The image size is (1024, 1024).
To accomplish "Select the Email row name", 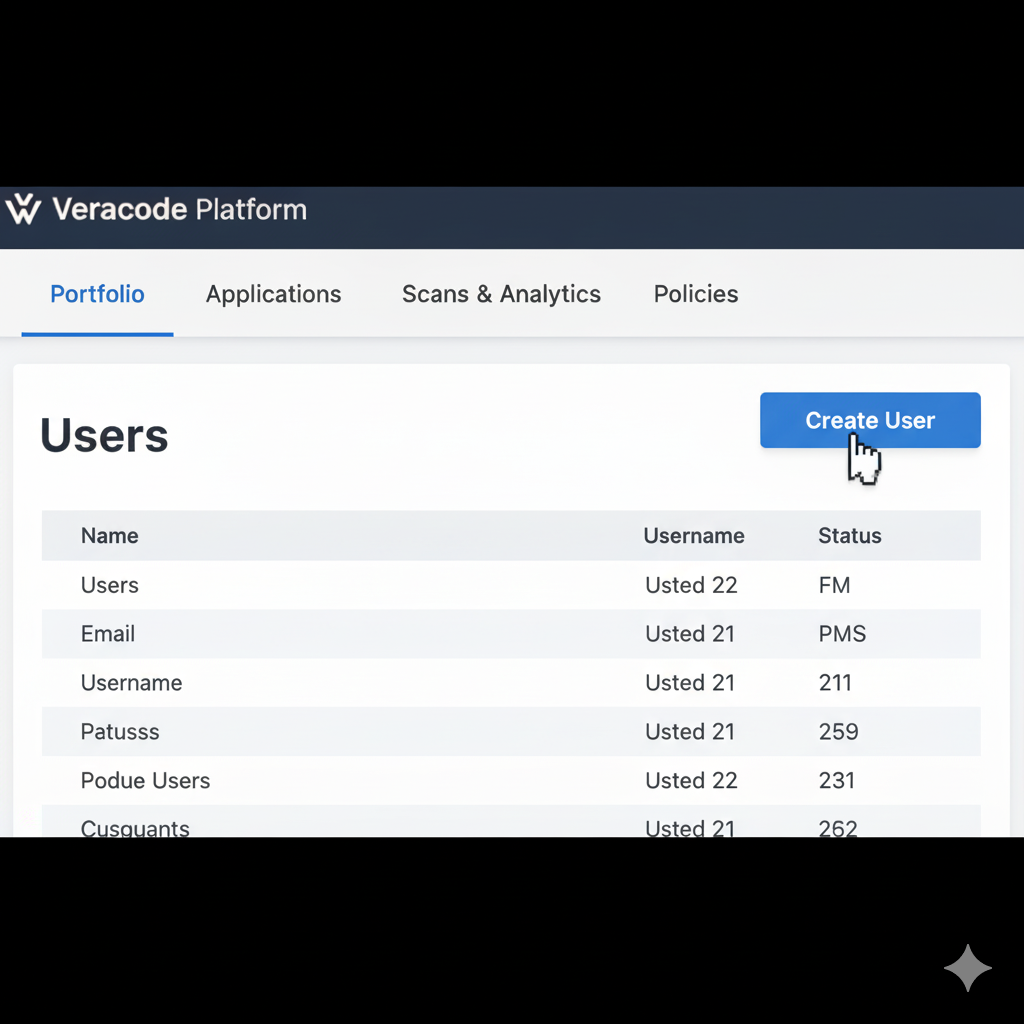I will [108, 634].
